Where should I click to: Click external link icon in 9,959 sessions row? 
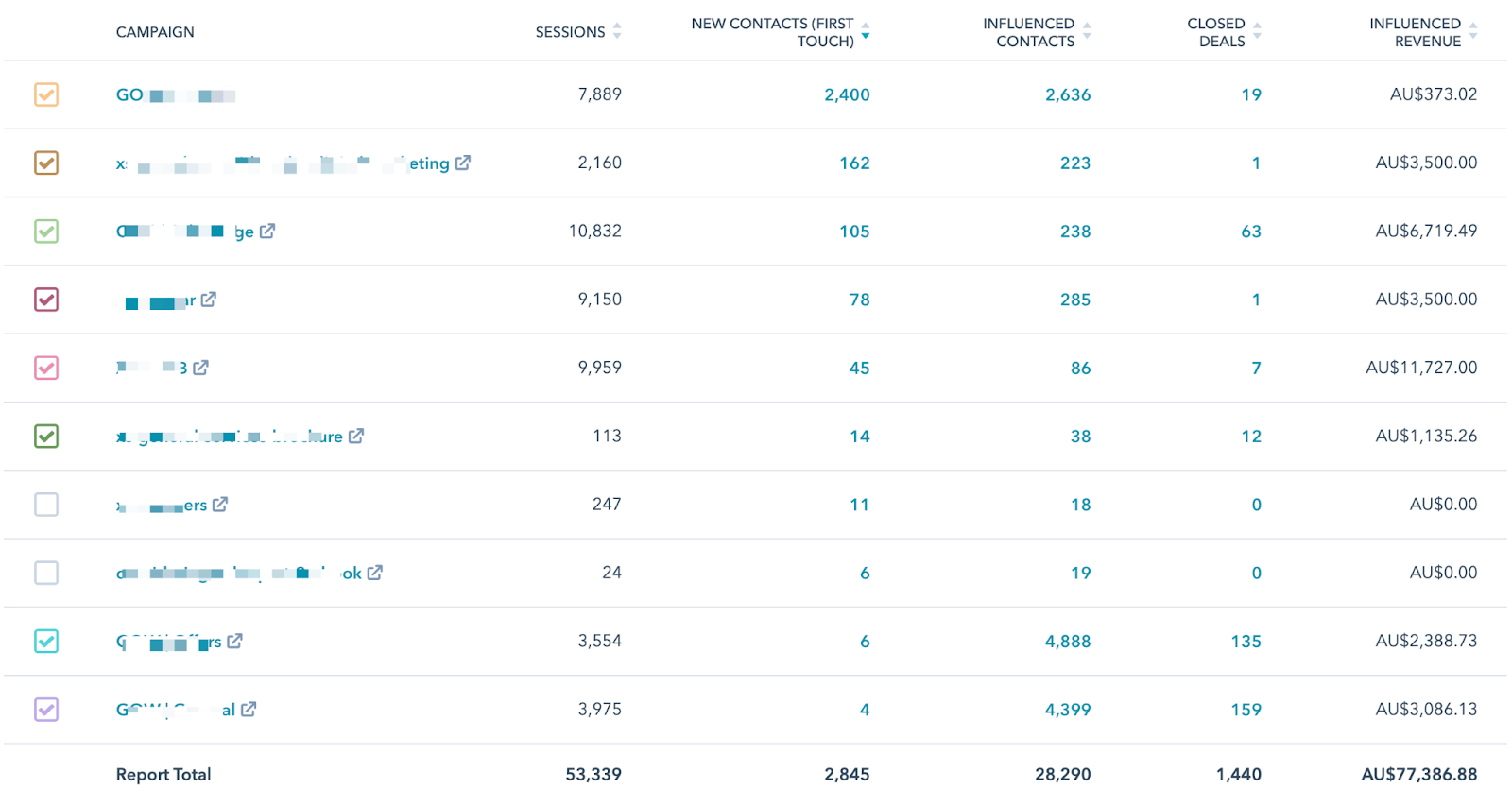coord(200,368)
